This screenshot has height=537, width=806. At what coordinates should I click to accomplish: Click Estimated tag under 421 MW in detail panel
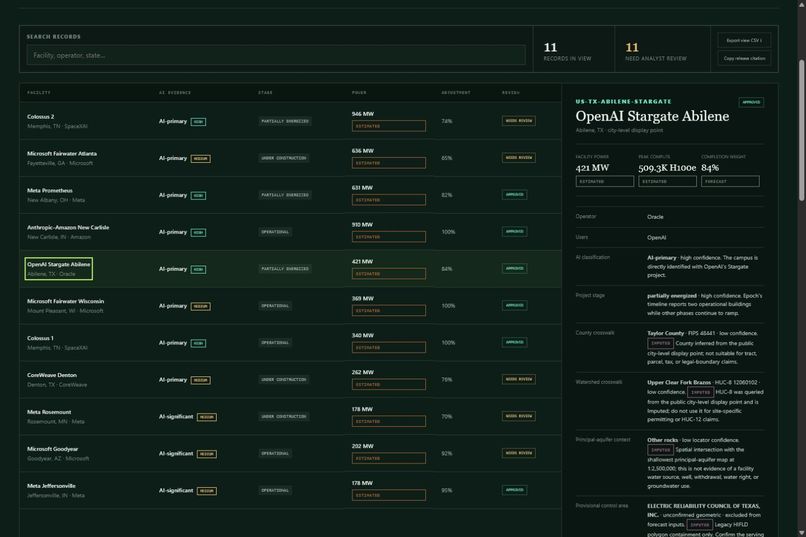pyautogui.click(x=604, y=181)
